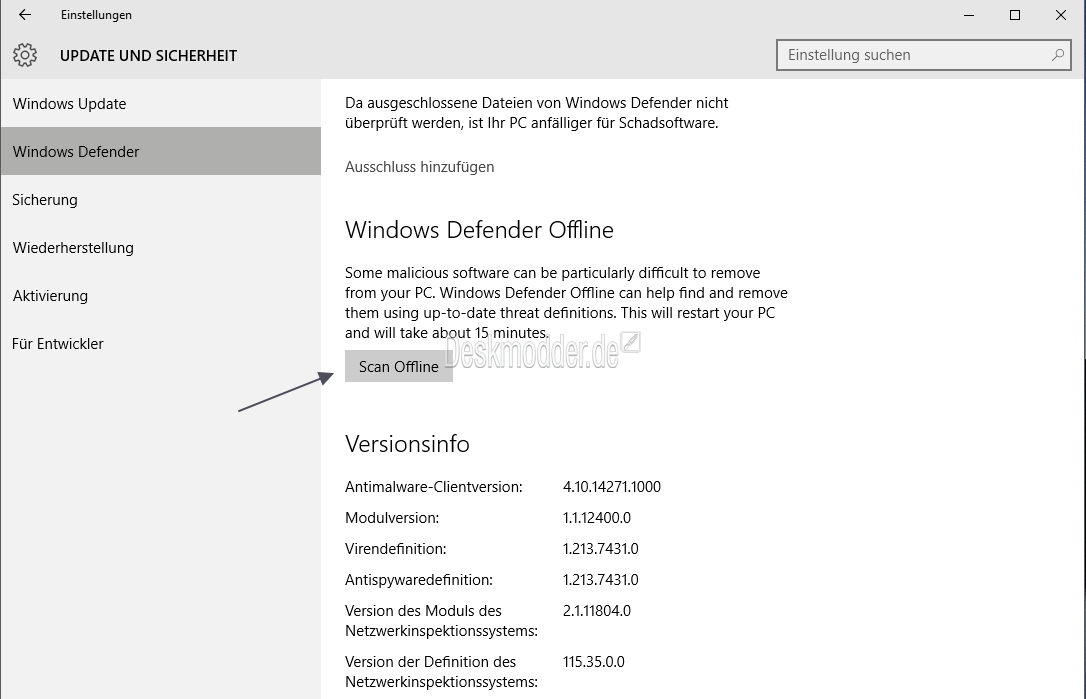Maximize the Einstellungen window

point(1015,15)
